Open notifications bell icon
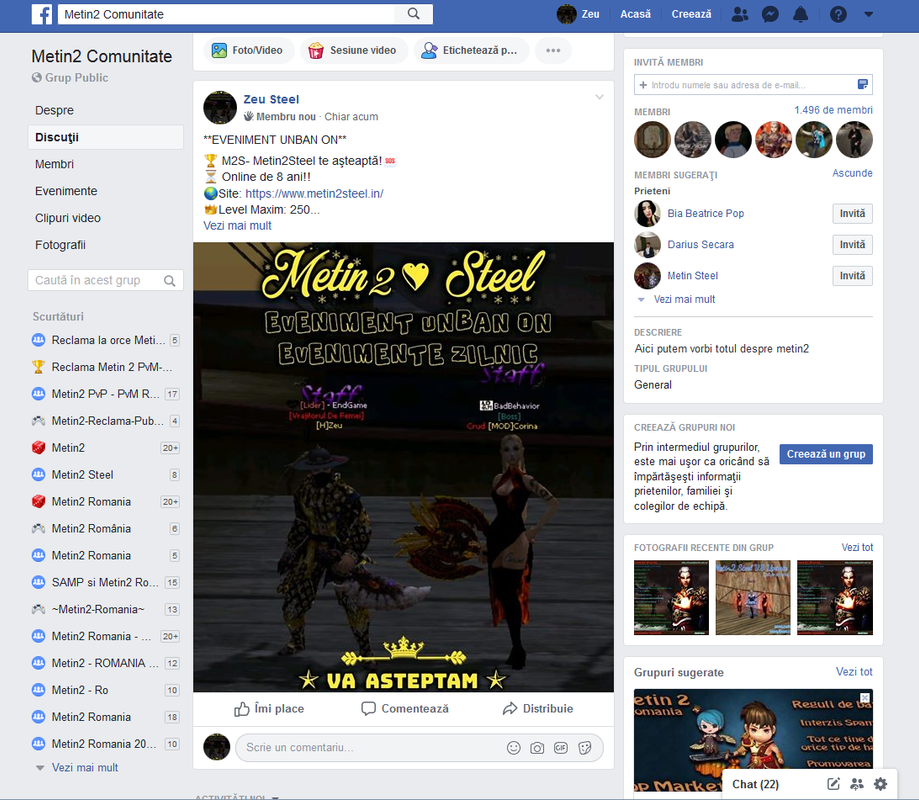The image size is (919, 800). [801, 14]
